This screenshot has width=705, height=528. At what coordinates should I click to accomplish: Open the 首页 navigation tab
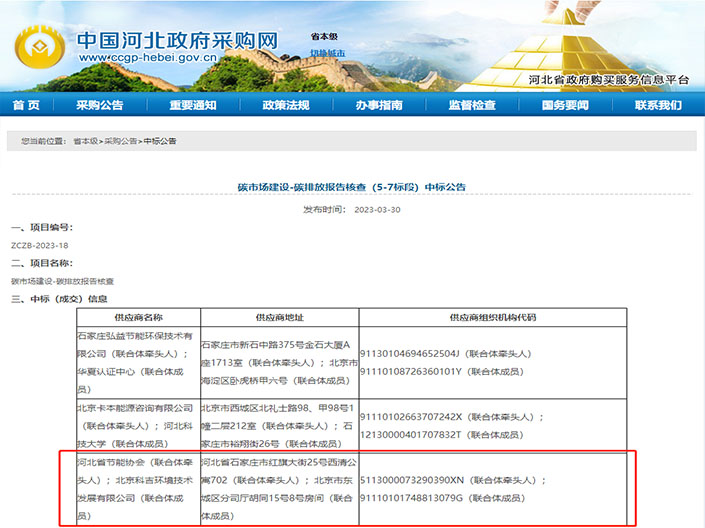(x=27, y=106)
